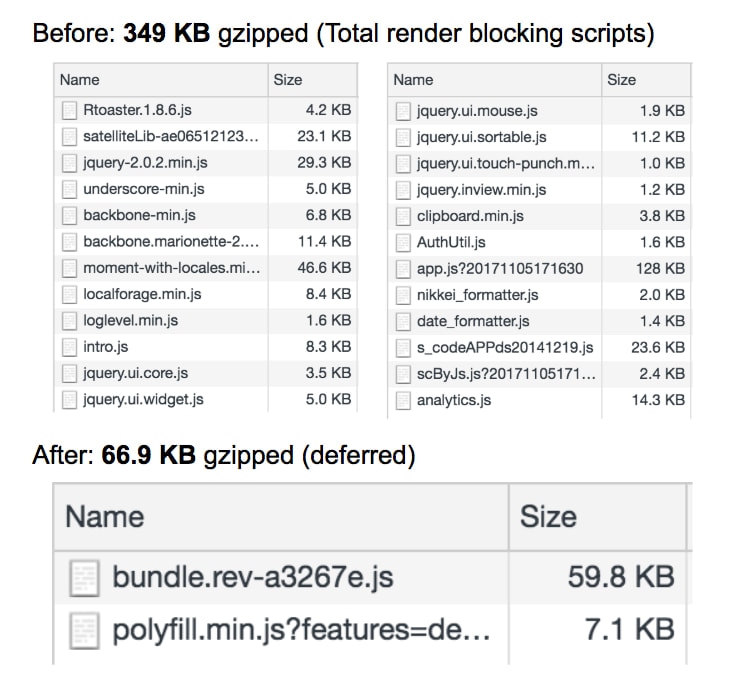Sort left table by Name column

(x=80, y=80)
